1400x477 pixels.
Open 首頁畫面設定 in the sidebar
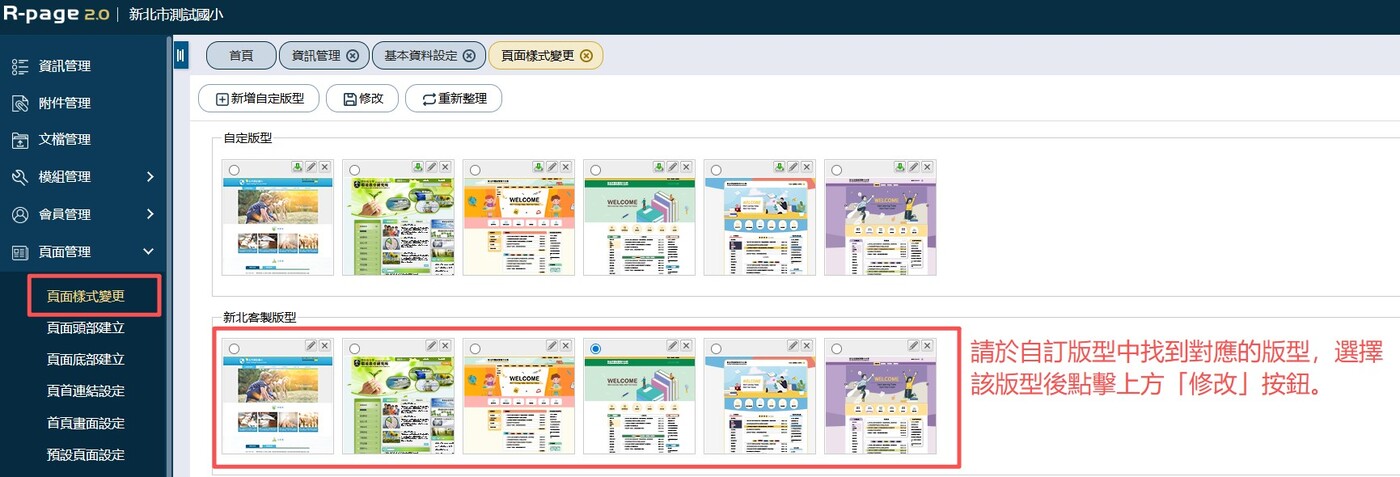(x=86, y=423)
